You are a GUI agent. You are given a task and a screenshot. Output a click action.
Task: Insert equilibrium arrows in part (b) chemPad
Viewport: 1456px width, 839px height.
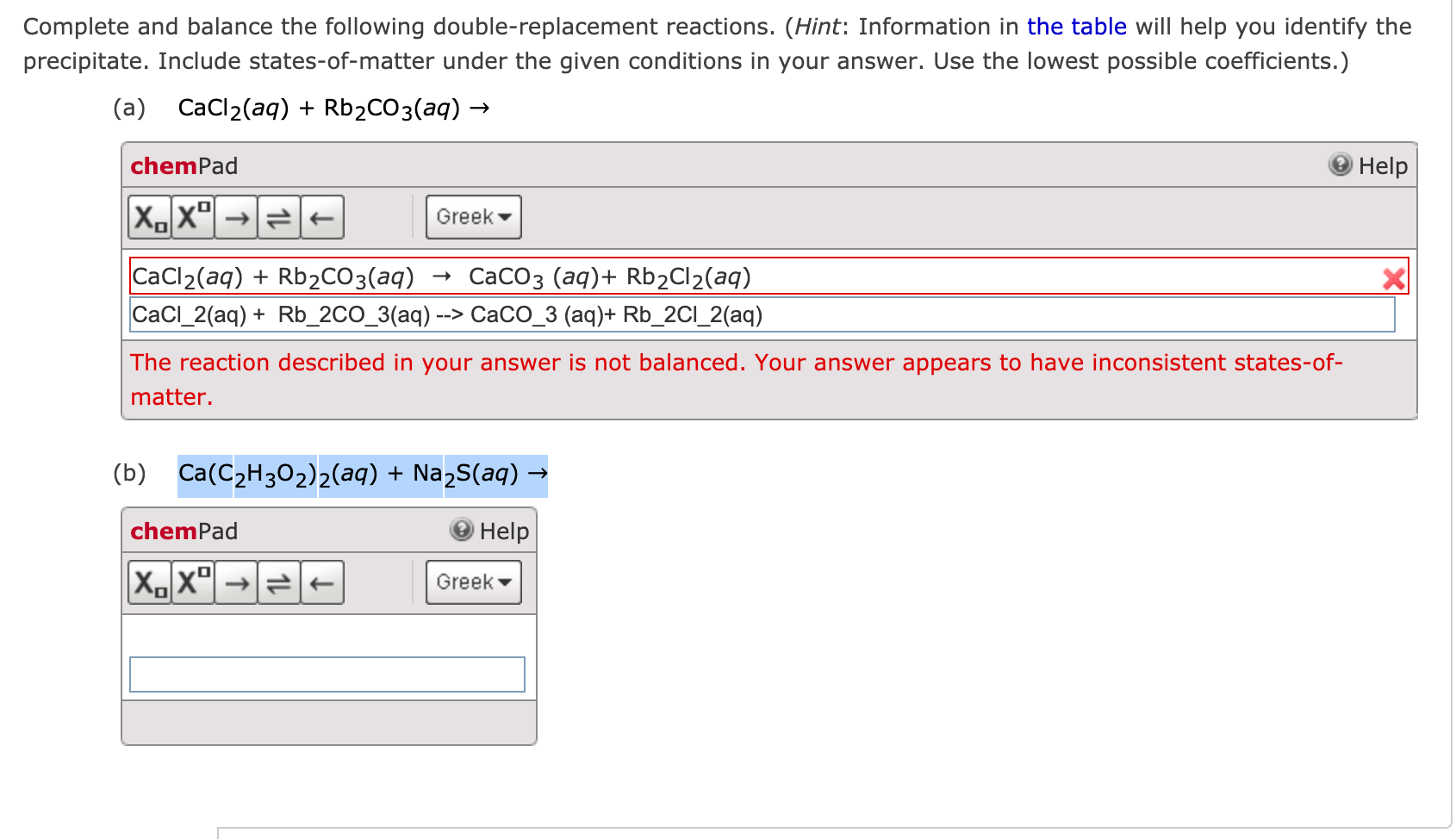point(277,582)
